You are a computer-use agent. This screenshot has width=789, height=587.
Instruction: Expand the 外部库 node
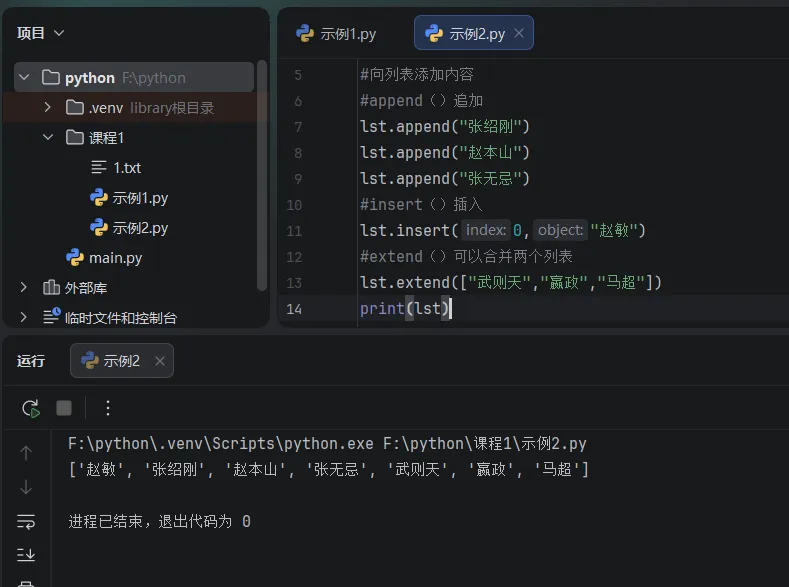click(23, 287)
